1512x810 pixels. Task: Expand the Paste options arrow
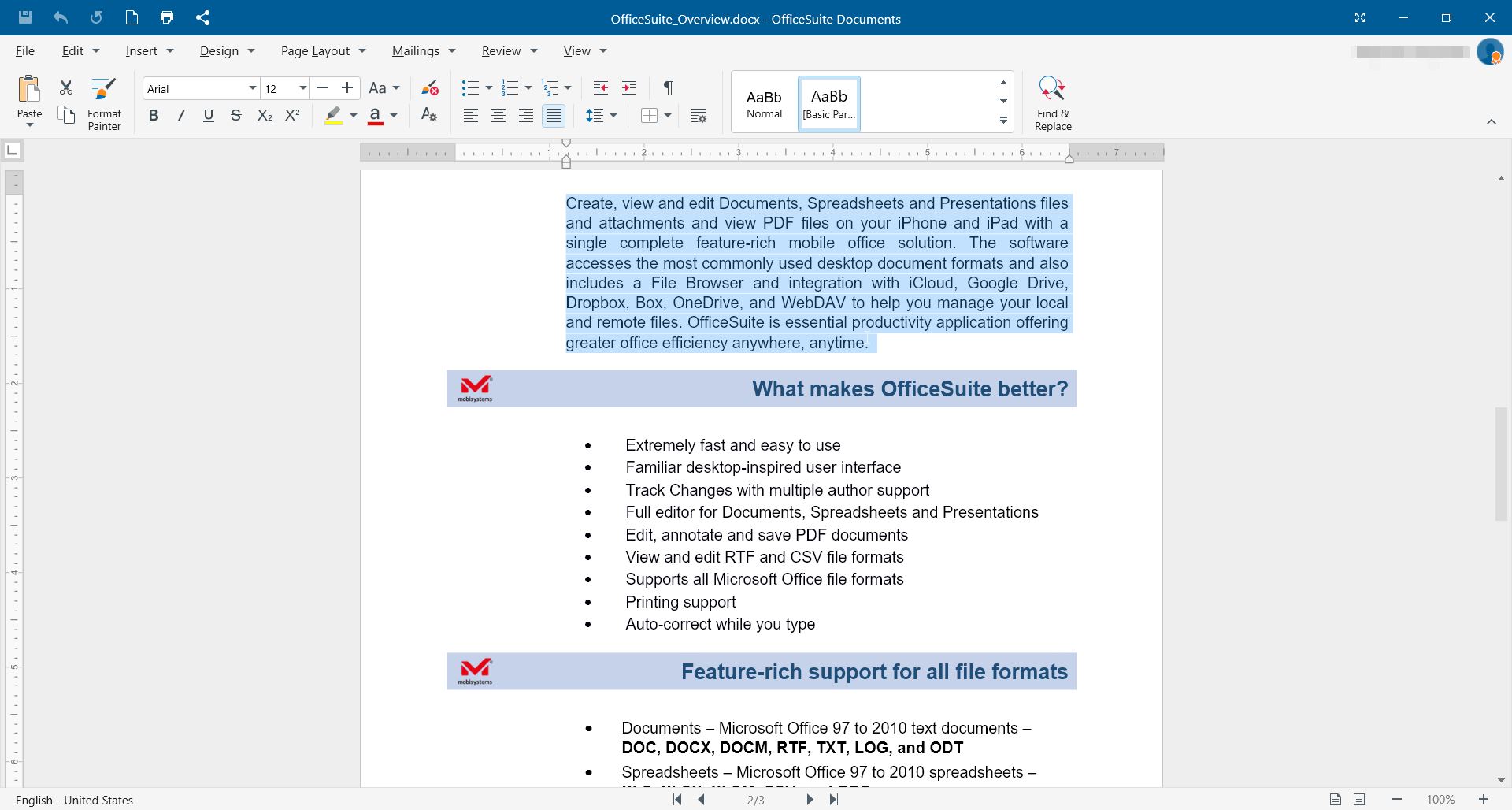point(29,125)
